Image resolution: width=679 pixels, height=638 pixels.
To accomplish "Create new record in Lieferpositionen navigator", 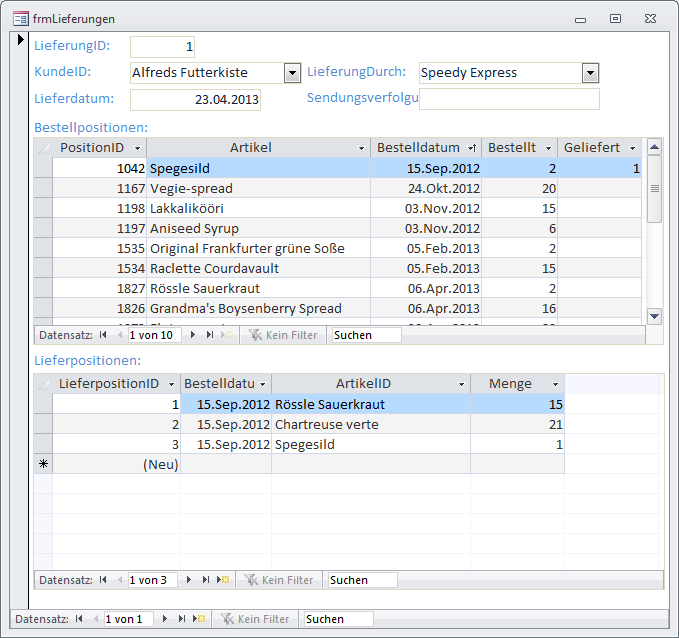I will point(223,580).
